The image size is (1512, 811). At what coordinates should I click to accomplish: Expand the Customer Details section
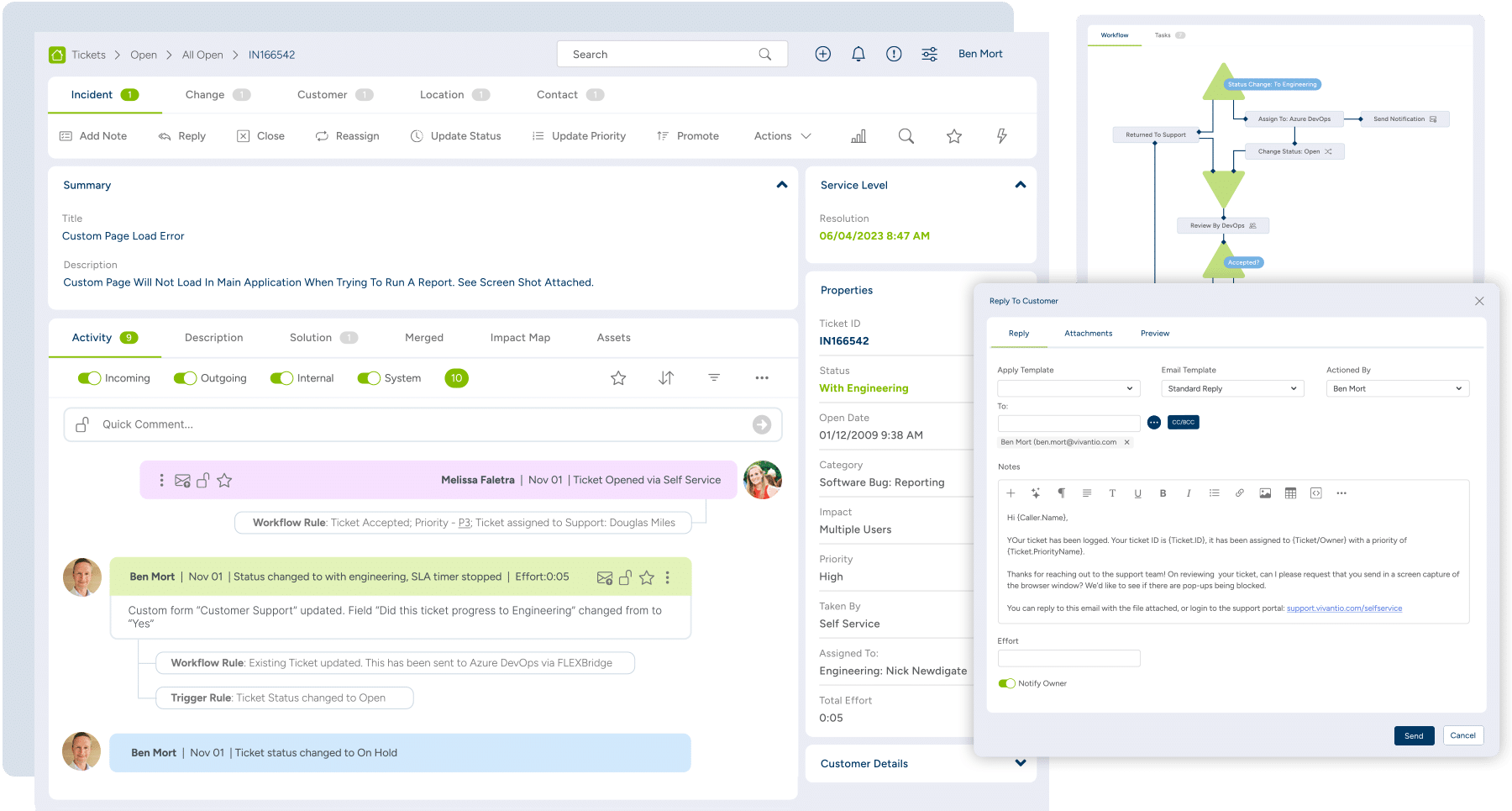[x=1020, y=763]
